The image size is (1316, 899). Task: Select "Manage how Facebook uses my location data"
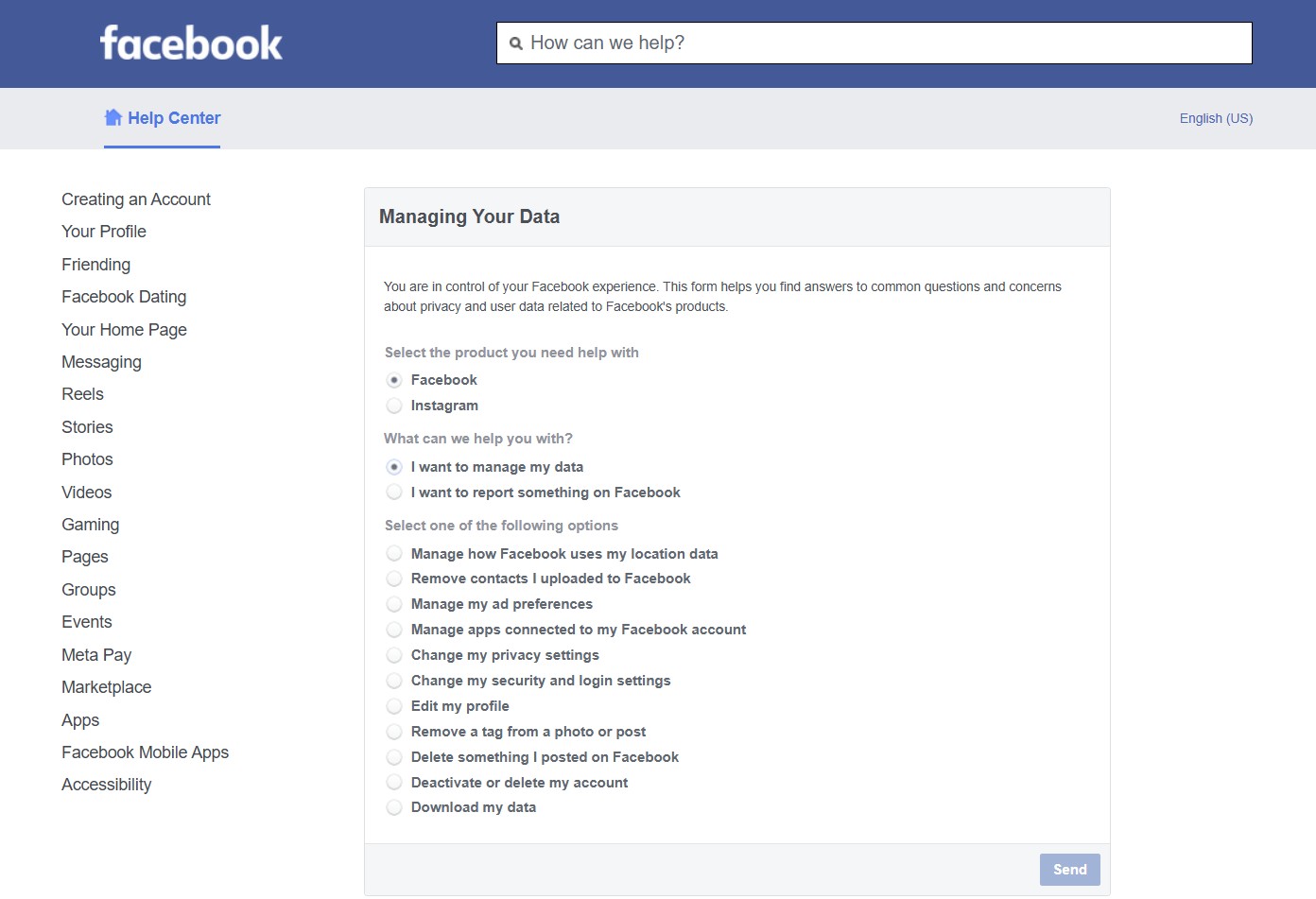point(394,553)
